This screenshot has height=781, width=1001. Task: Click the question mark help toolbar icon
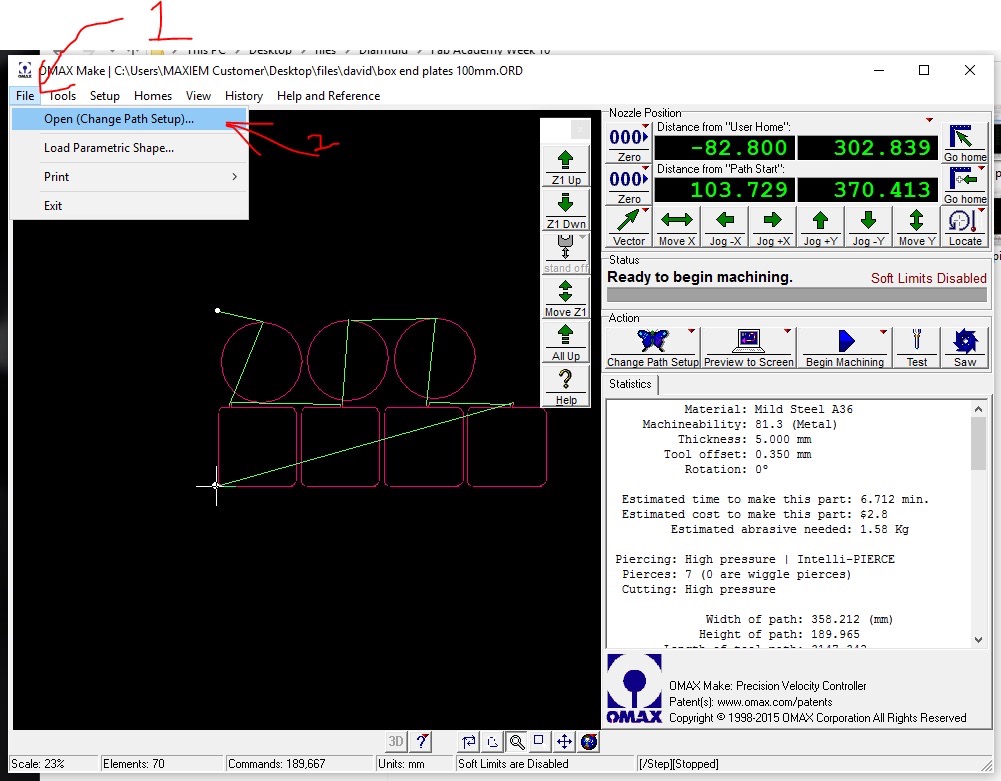pos(421,741)
